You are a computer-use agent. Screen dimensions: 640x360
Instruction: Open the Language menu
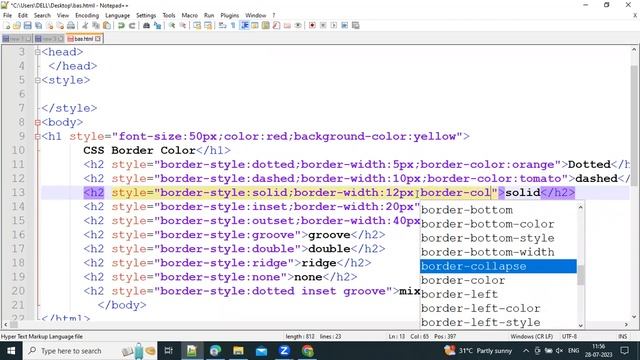117,15
